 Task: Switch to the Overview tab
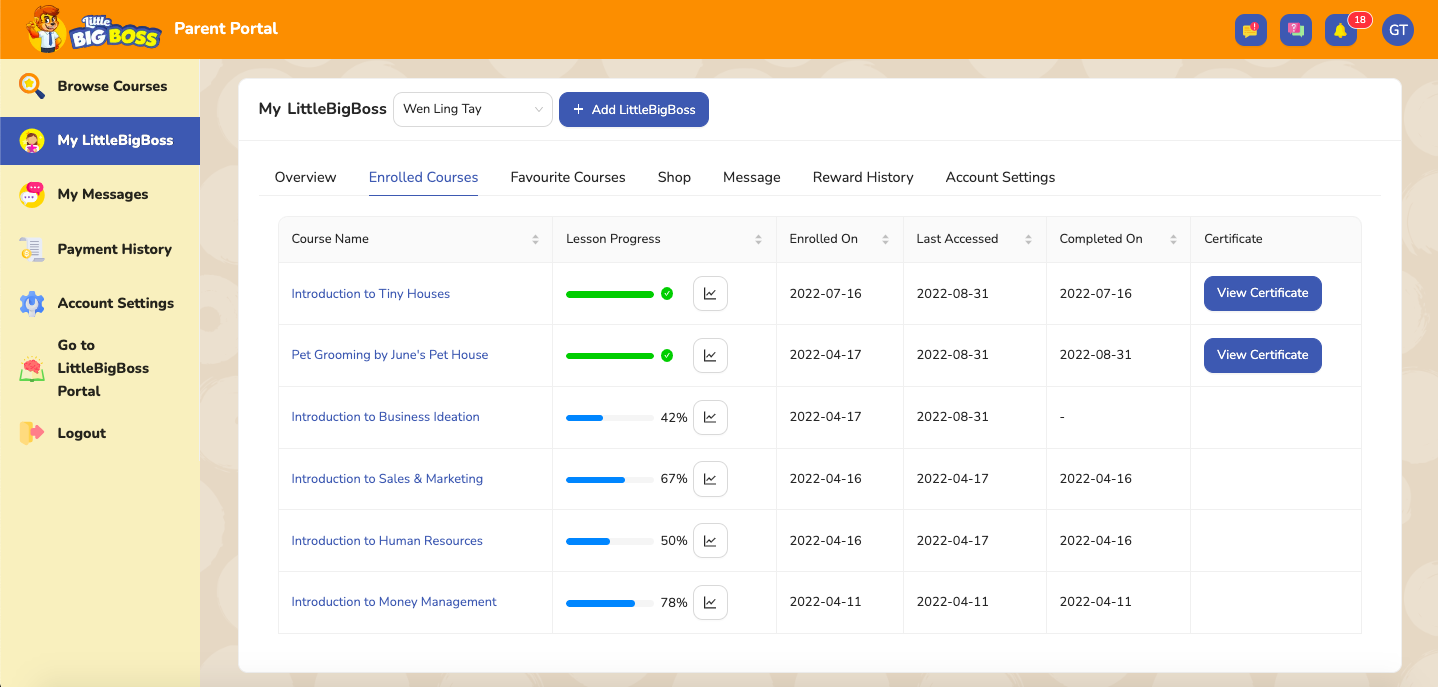click(x=305, y=177)
